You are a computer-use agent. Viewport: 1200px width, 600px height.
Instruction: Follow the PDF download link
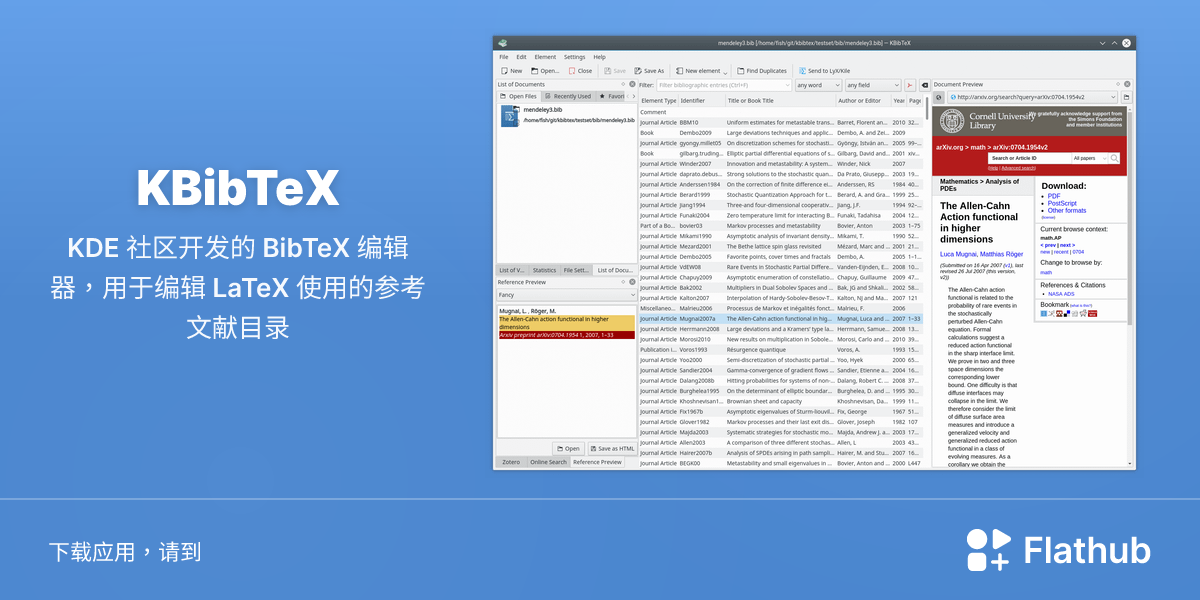pos(1054,196)
